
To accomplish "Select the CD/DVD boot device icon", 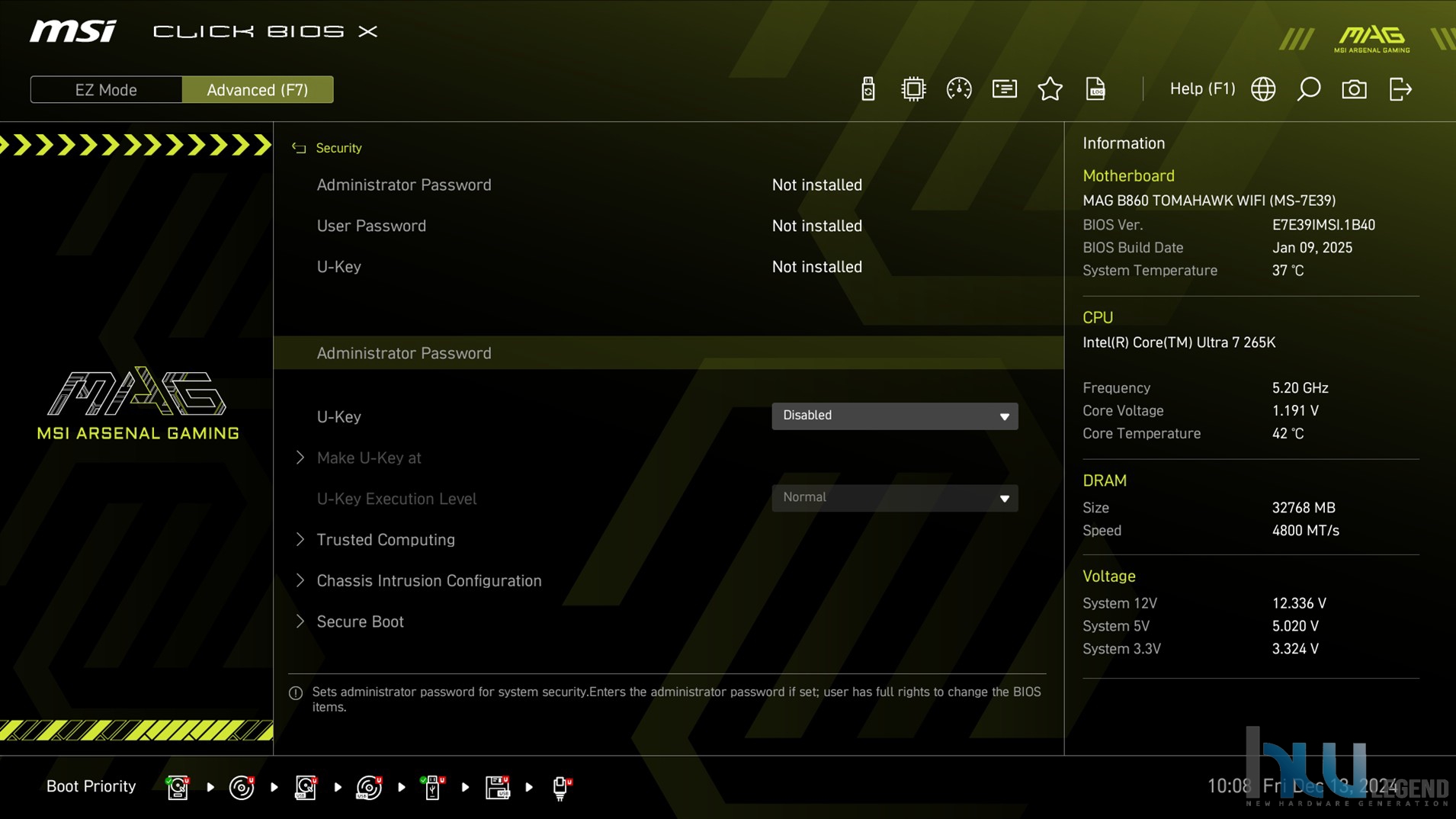I will [x=242, y=787].
